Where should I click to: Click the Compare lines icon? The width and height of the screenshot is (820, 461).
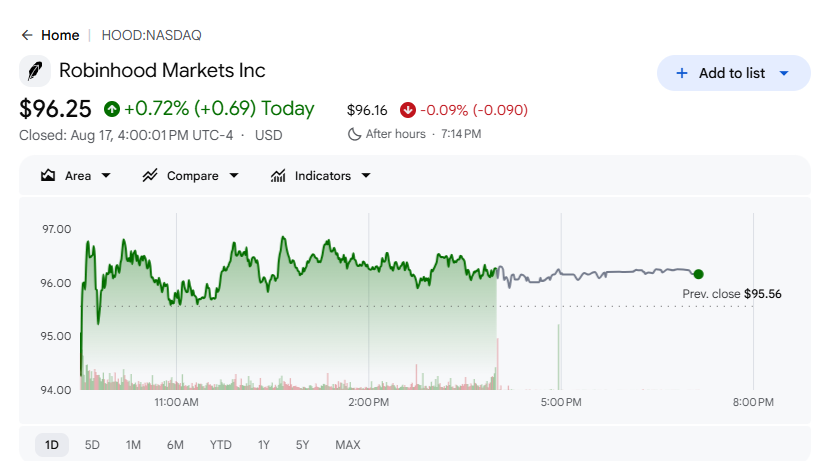(150, 176)
